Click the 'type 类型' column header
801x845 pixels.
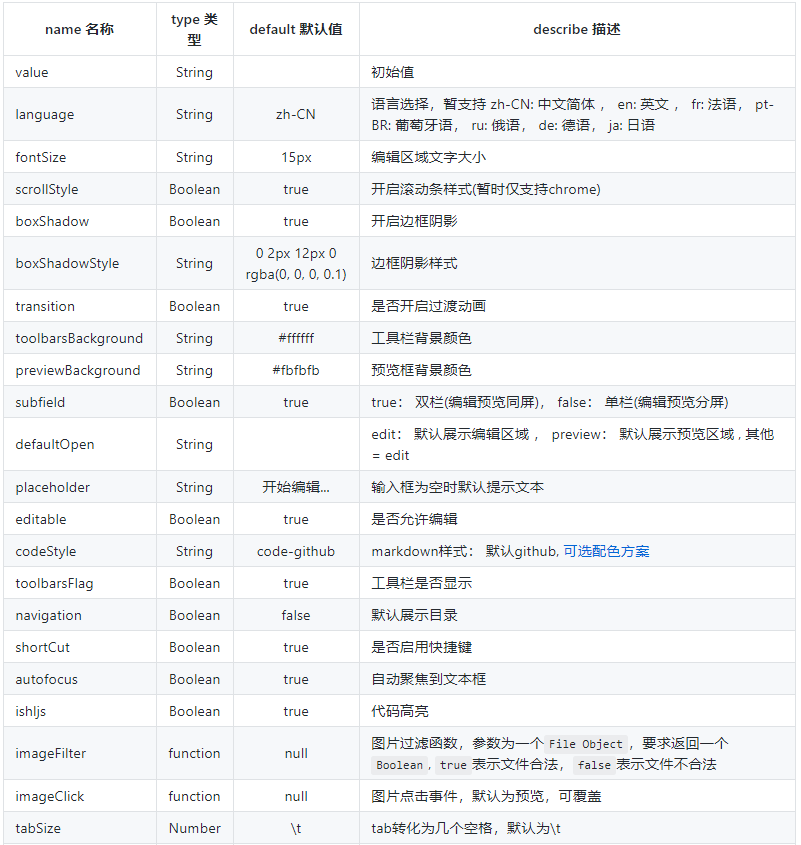[195, 29]
